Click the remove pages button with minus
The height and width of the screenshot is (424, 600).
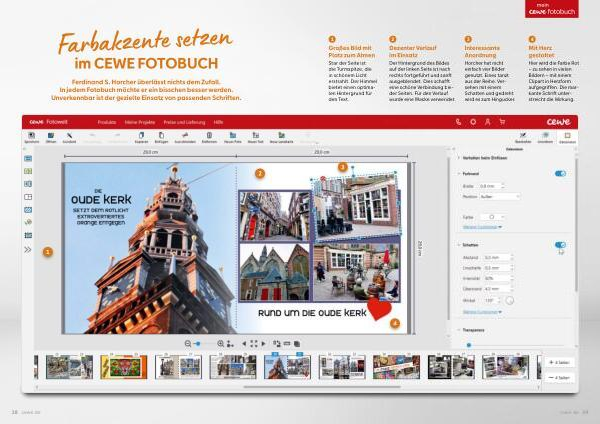coord(559,378)
